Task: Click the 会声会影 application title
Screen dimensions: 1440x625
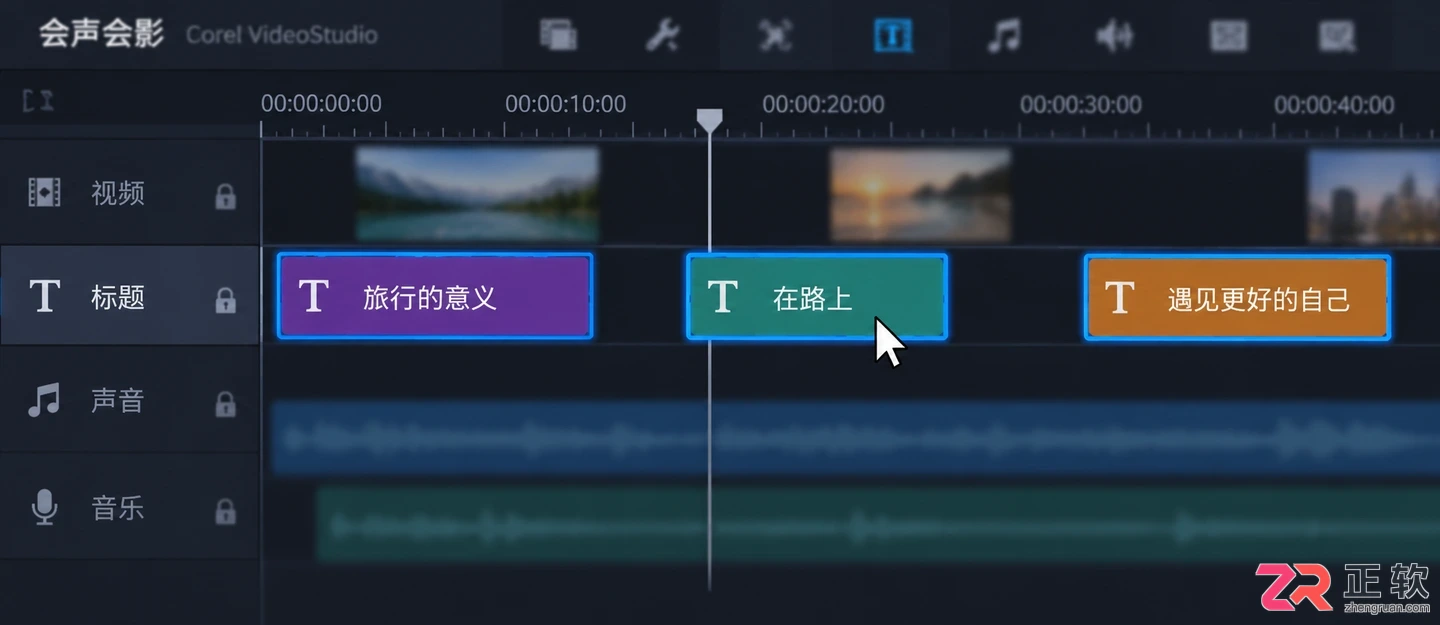Action: (x=101, y=33)
